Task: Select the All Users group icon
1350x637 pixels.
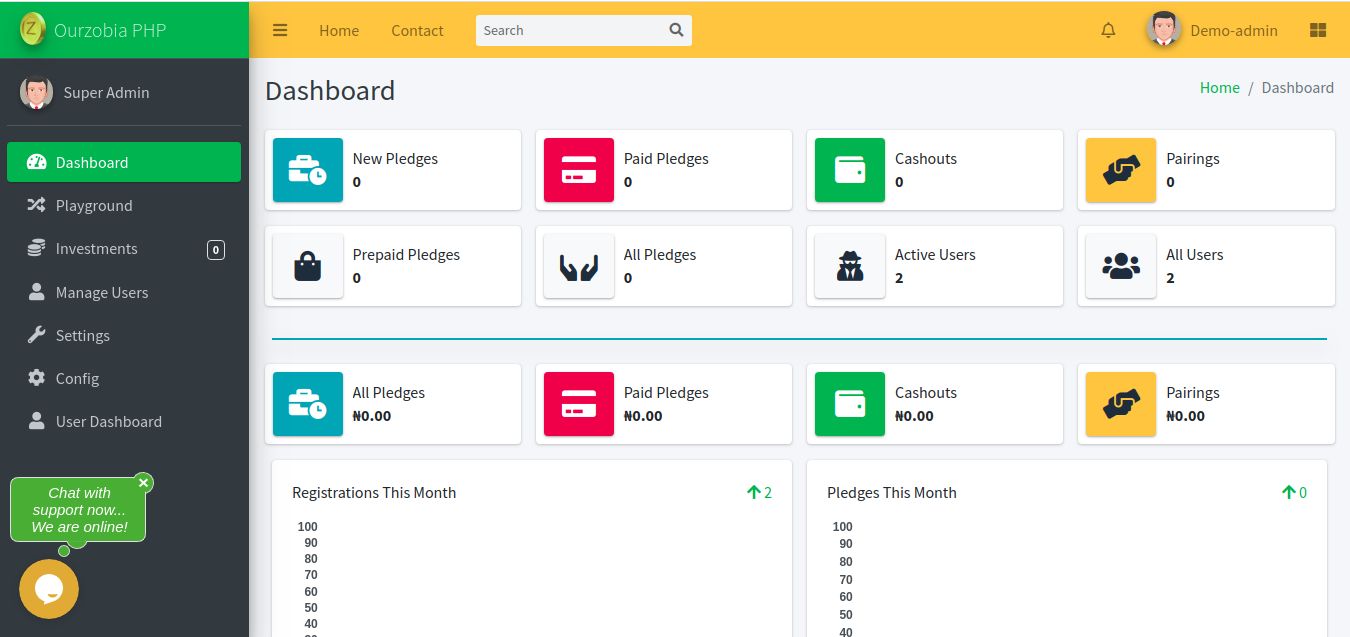Action: pos(1120,266)
